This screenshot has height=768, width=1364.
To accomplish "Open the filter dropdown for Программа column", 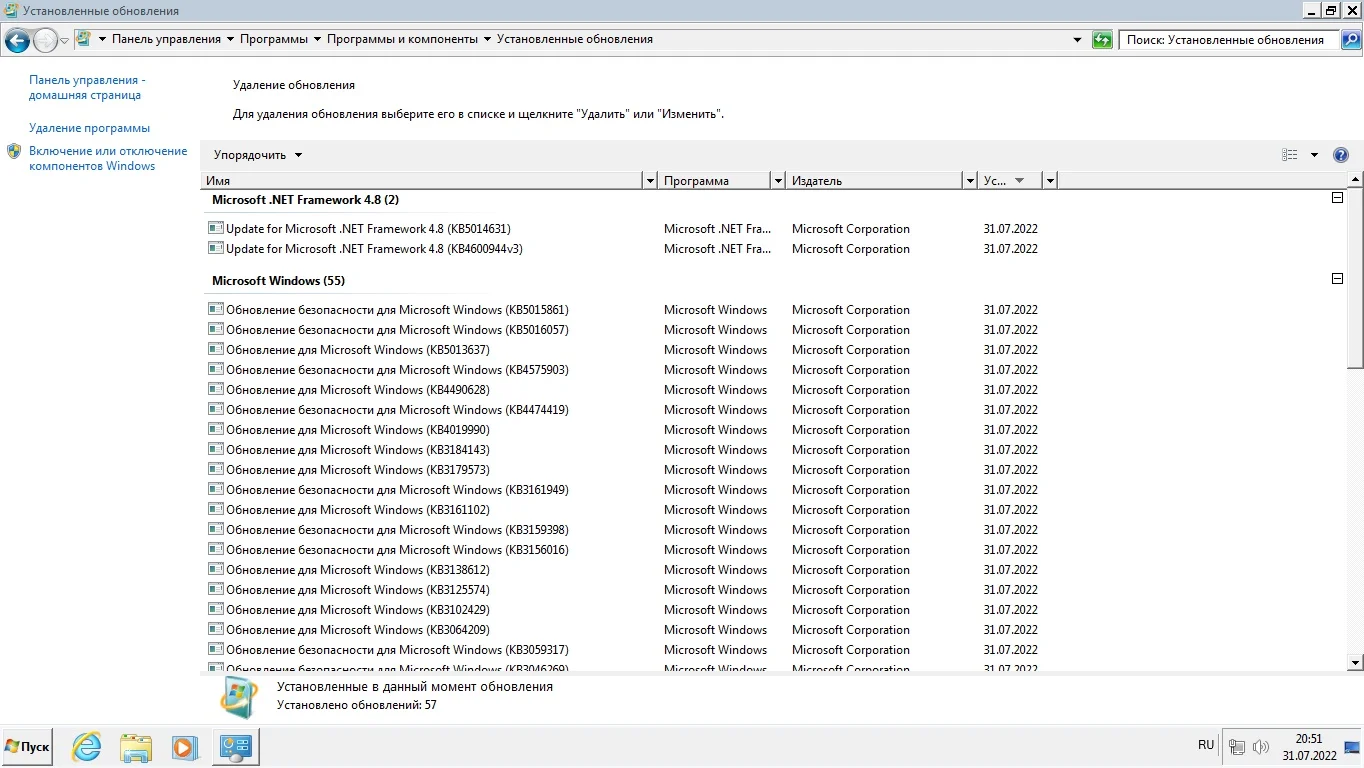I will 778,181.
